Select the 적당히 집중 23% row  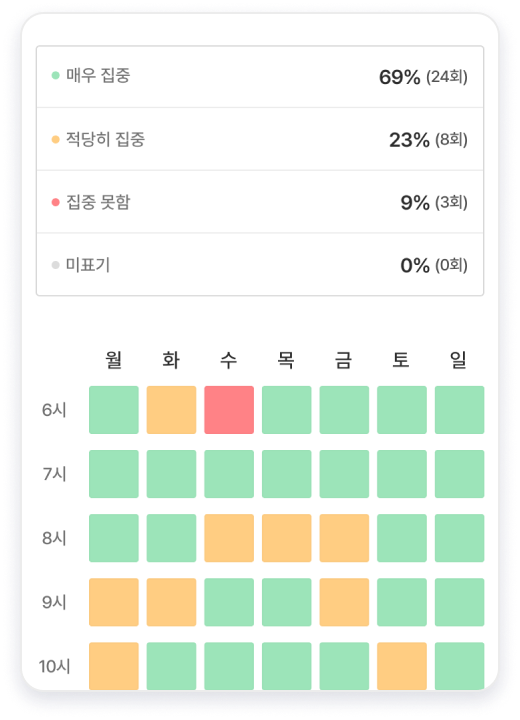[x=260, y=139]
